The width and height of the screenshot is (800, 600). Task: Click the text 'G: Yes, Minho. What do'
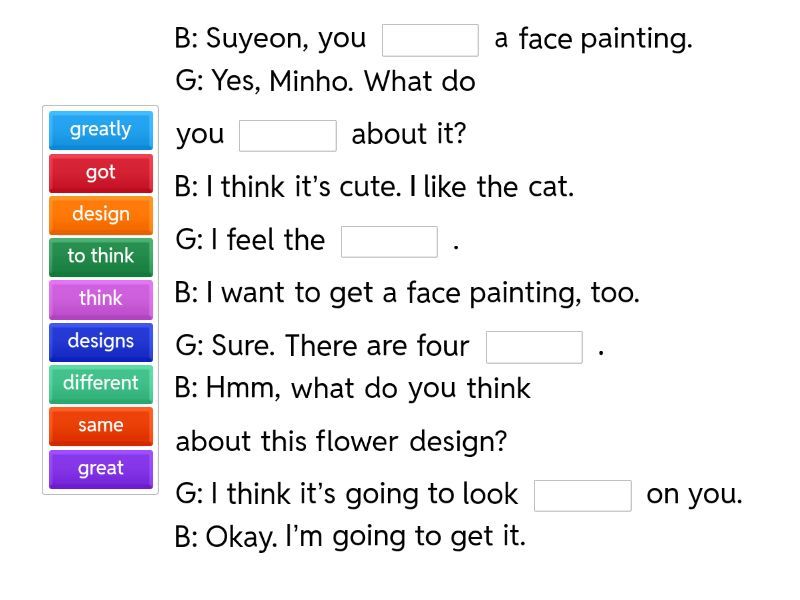(325, 82)
